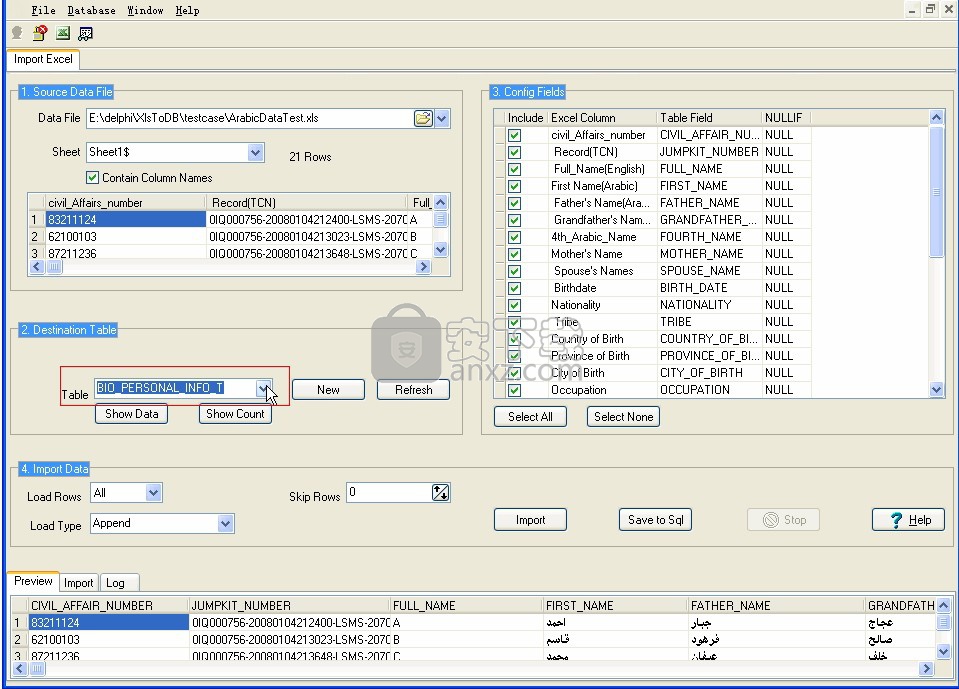
Task: Expand the Load Rows All dropdown
Action: pos(153,492)
